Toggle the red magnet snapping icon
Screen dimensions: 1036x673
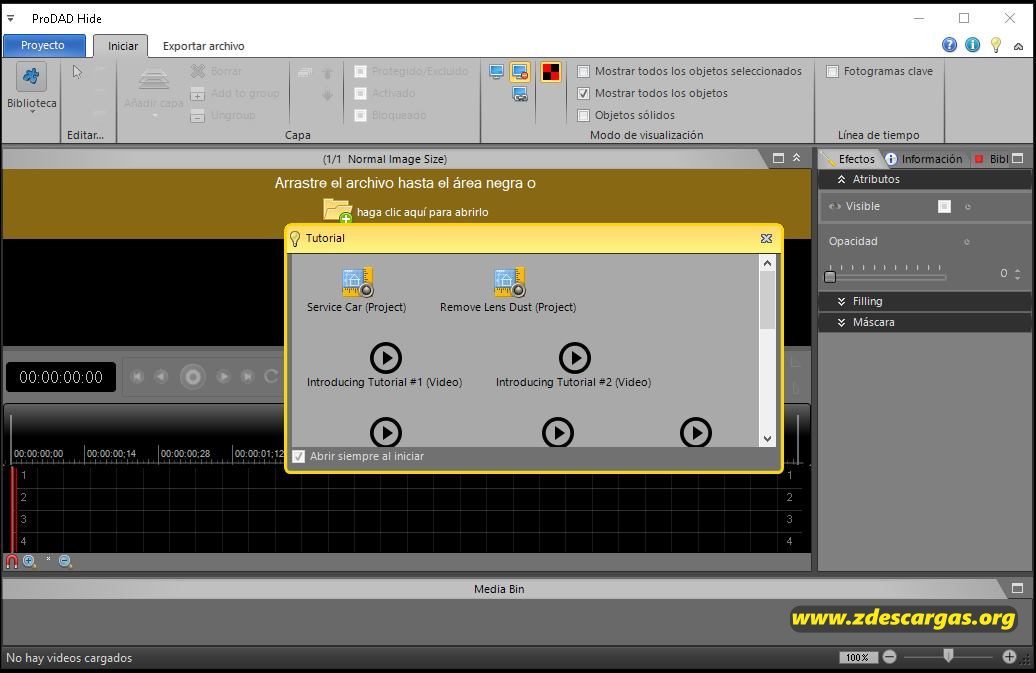pyautogui.click(x=11, y=561)
